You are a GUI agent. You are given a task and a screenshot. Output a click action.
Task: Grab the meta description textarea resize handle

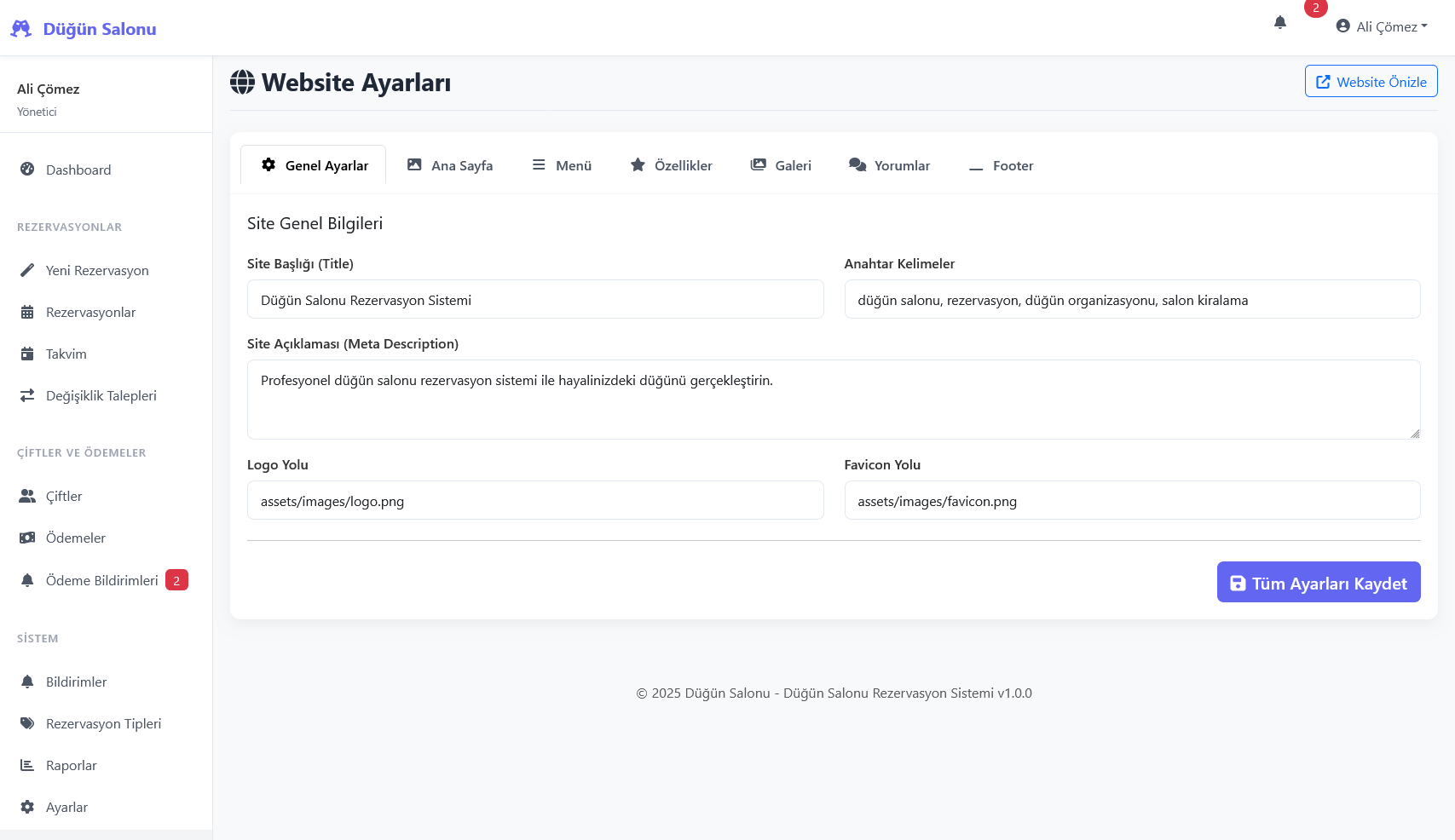click(1414, 434)
